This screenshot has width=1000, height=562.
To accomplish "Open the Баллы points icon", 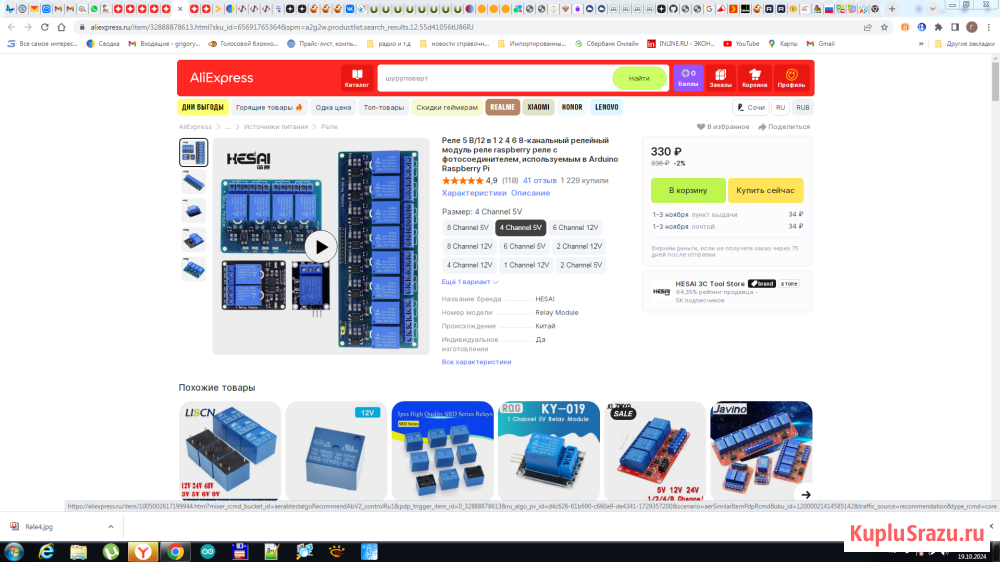I will pos(688,77).
